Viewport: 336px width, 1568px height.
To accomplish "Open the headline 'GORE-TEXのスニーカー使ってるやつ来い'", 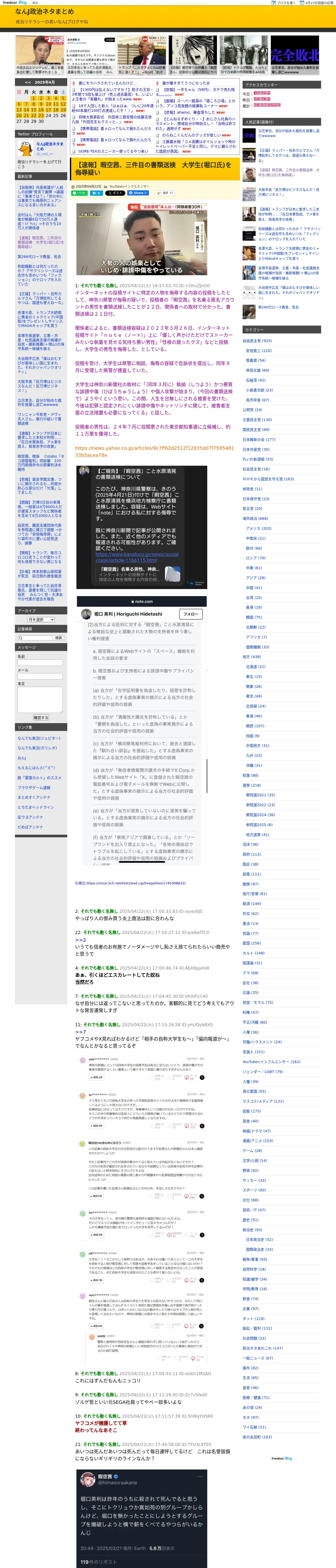I will tap(112, 151).
